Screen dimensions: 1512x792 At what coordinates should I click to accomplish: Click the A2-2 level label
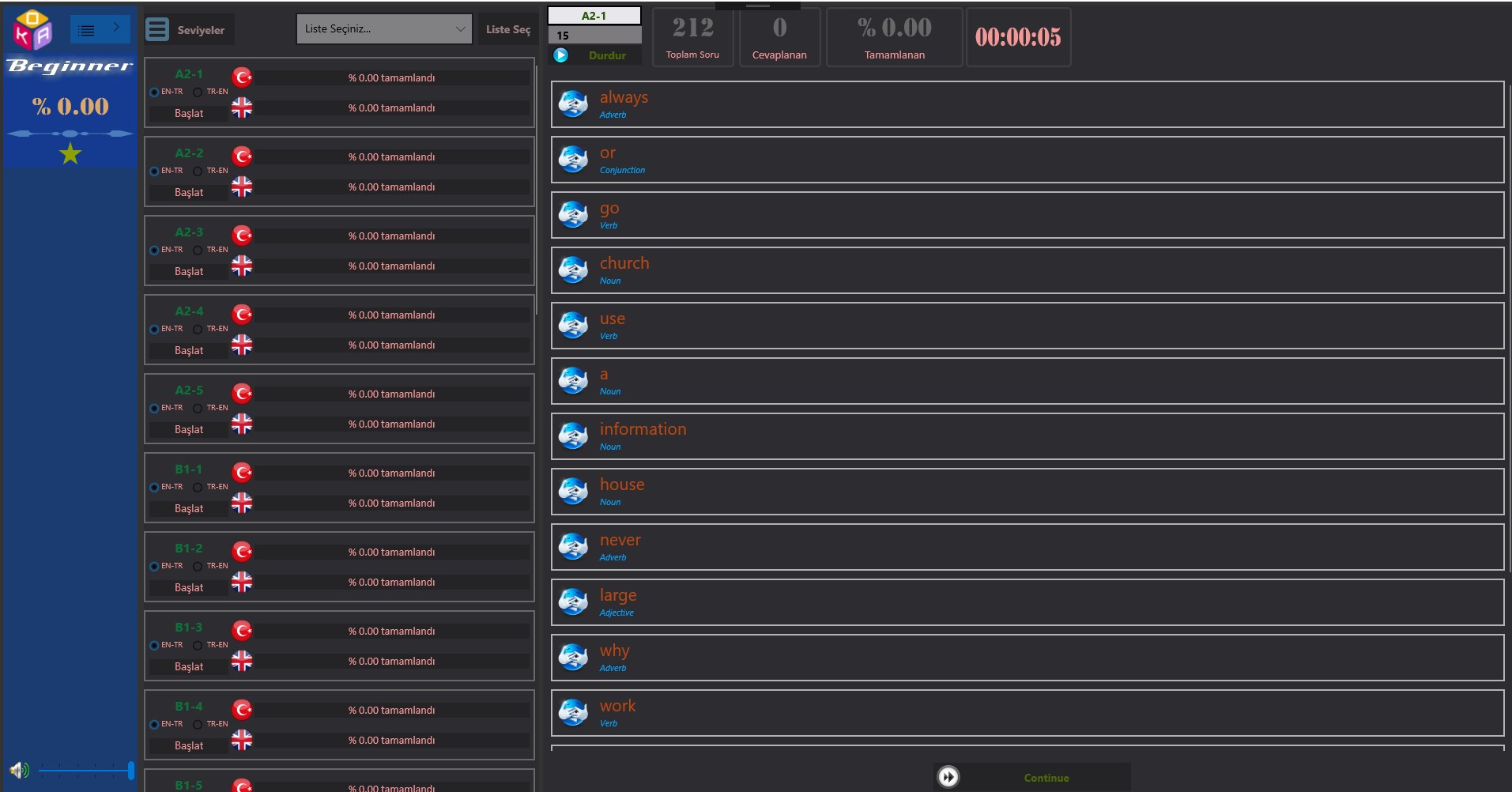189,153
